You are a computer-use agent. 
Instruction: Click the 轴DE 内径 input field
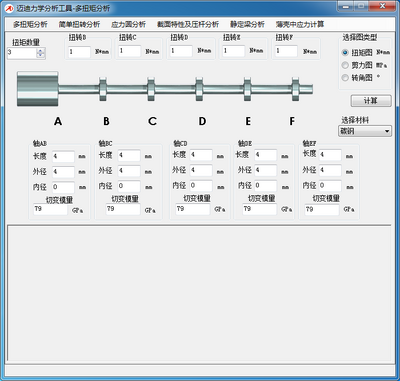click(266, 186)
